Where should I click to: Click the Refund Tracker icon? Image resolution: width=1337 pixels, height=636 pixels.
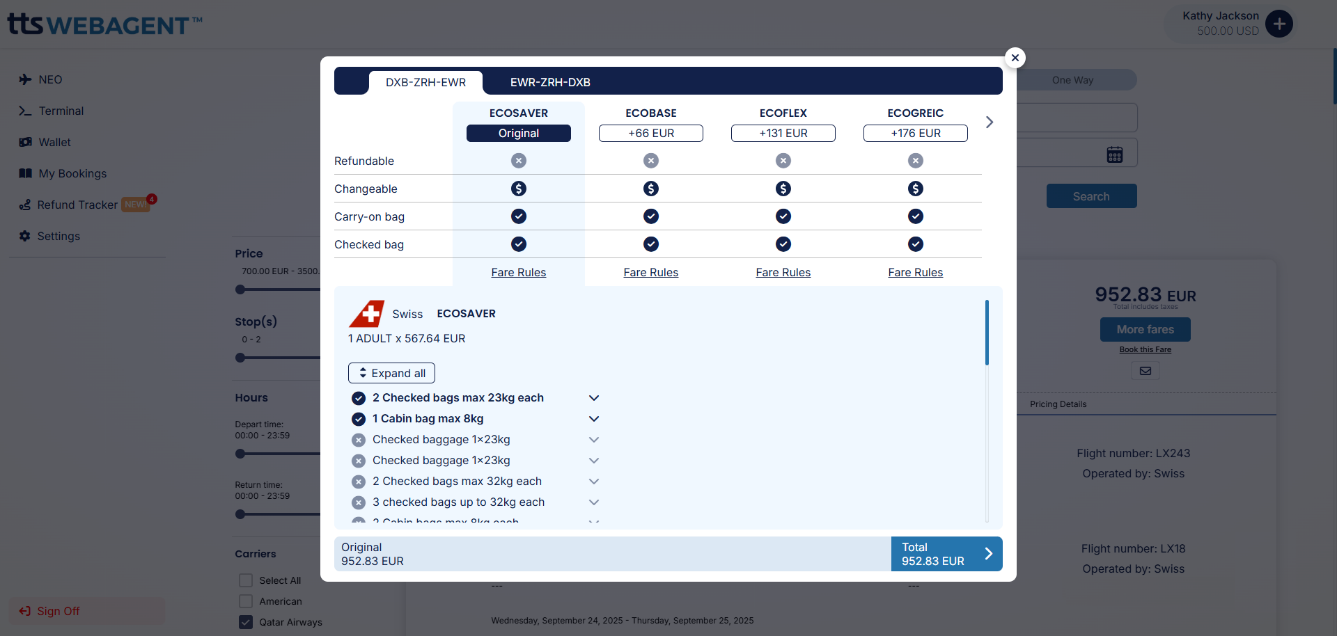(x=25, y=205)
